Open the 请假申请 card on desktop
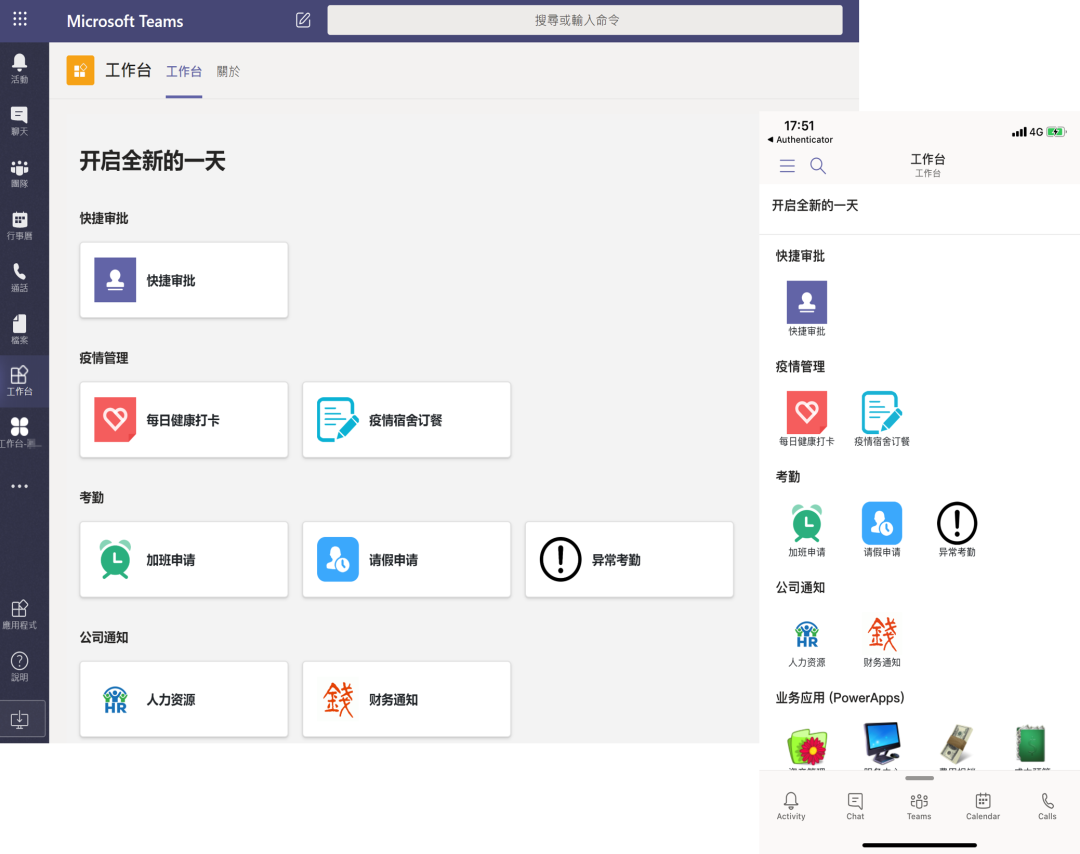Screen dimensions: 1080x854 (x=406, y=559)
